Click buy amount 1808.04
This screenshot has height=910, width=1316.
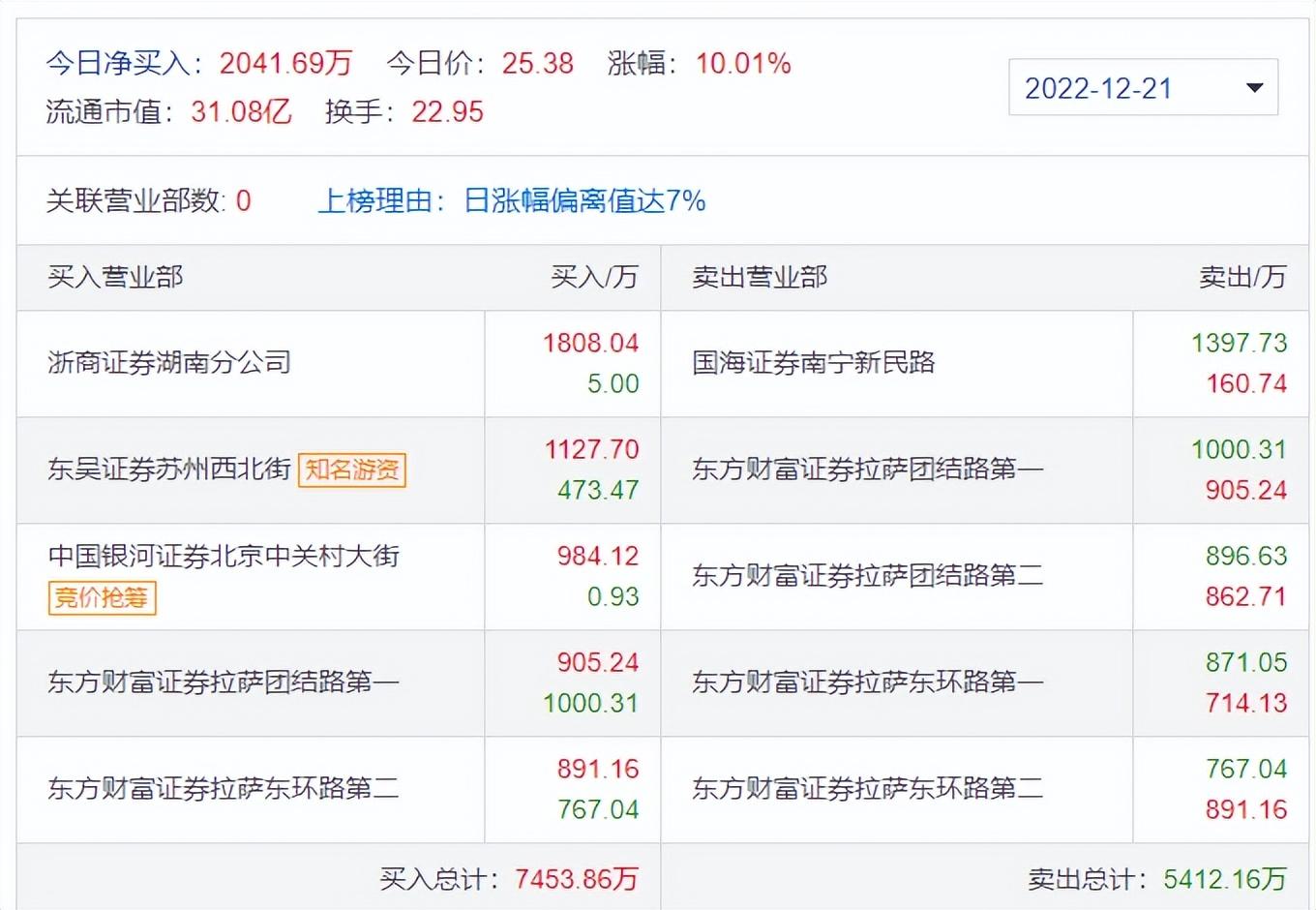point(591,343)
